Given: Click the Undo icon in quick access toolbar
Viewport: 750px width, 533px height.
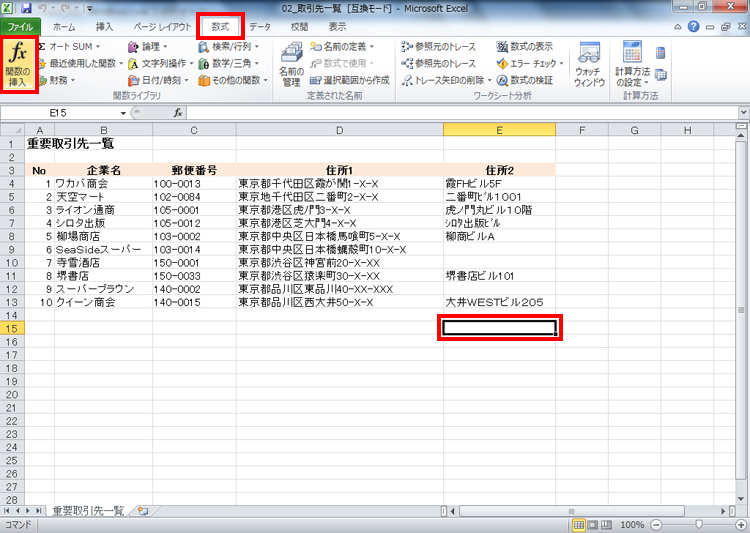Looking at the screenshot, I should pos(42,8).
